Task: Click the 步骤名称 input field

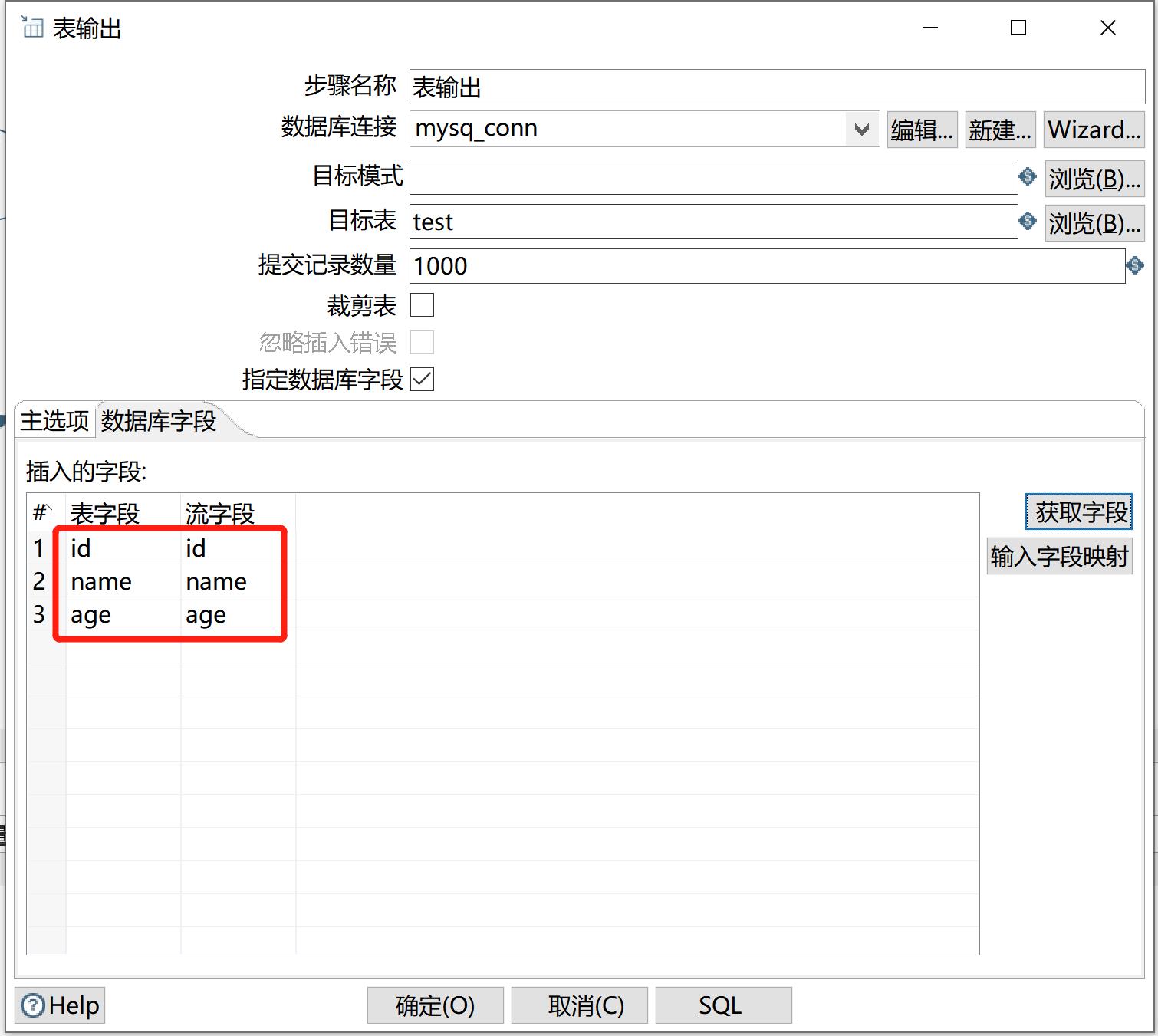Action: (778, 87)
